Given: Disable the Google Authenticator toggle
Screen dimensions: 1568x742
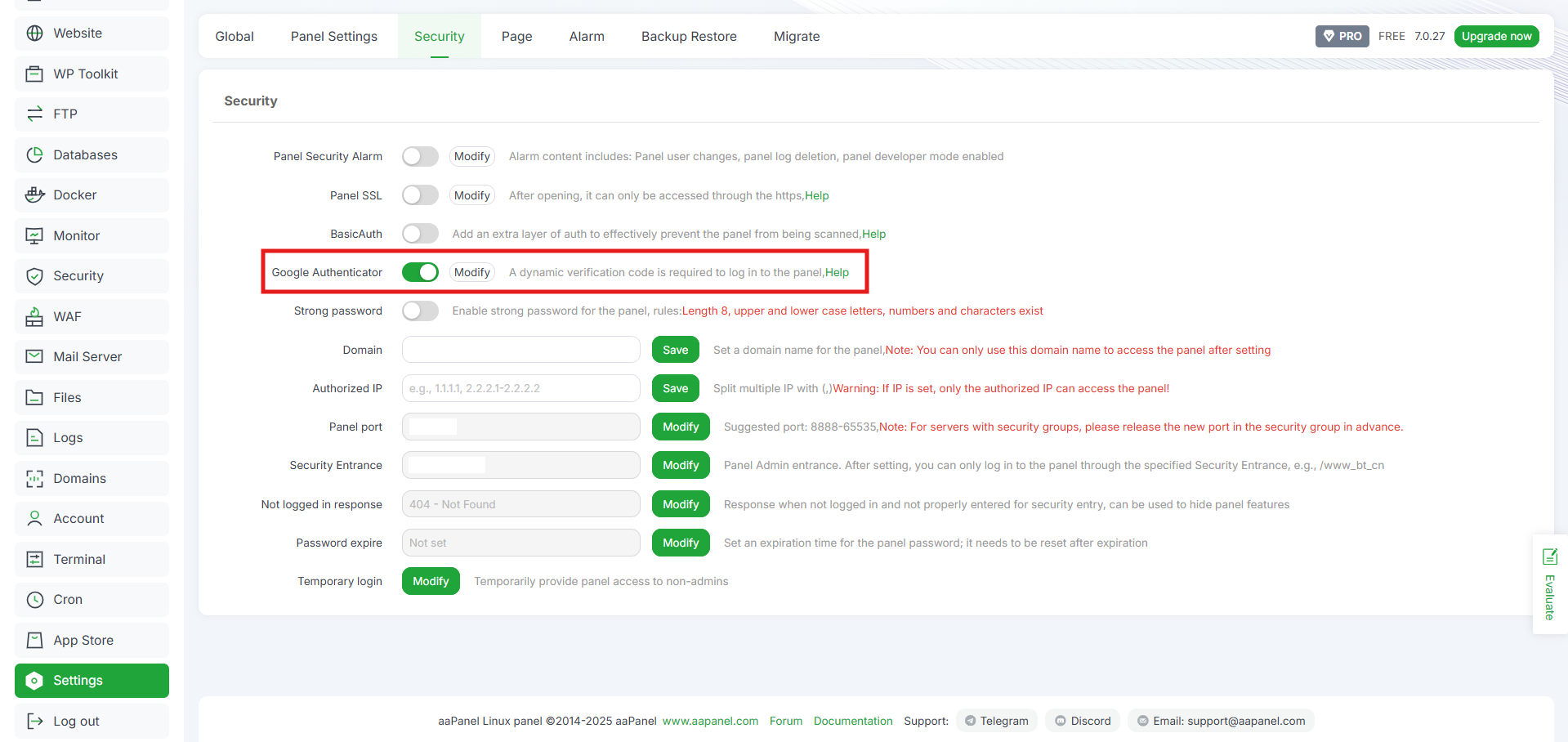Looking at the screenshot, I should [420, 272].
